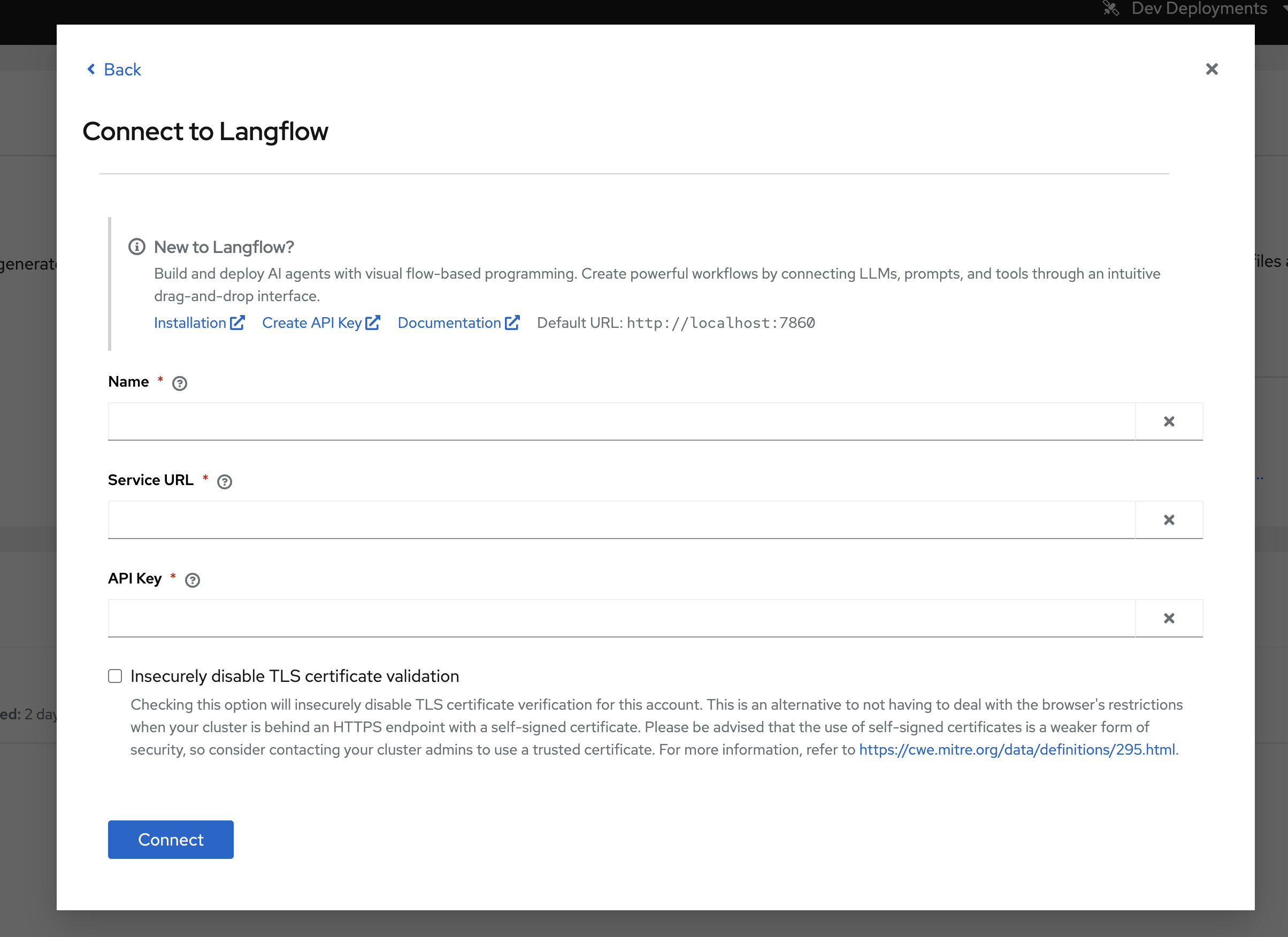Screen dimensions: 1288x937
Task: Clear the API Key field X icon
Action: [1169, 618]
